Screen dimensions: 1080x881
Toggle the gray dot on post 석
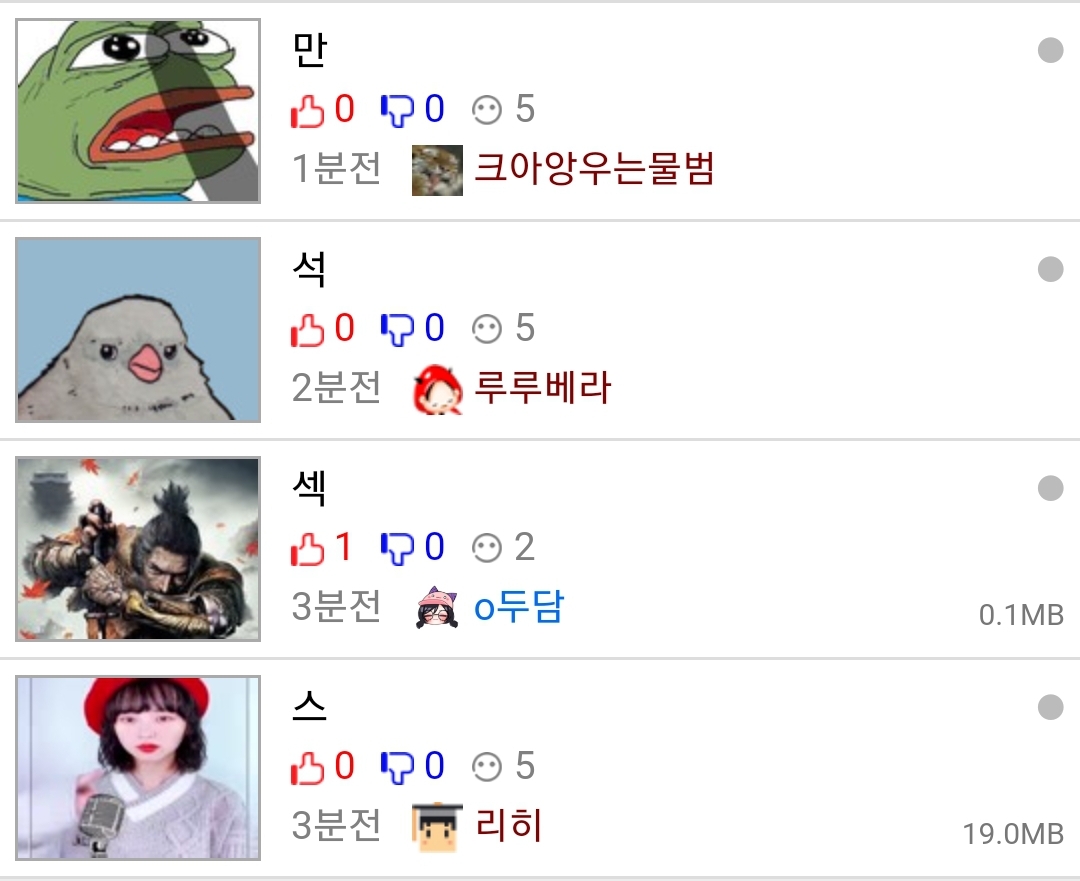(x=1050, y=269)
